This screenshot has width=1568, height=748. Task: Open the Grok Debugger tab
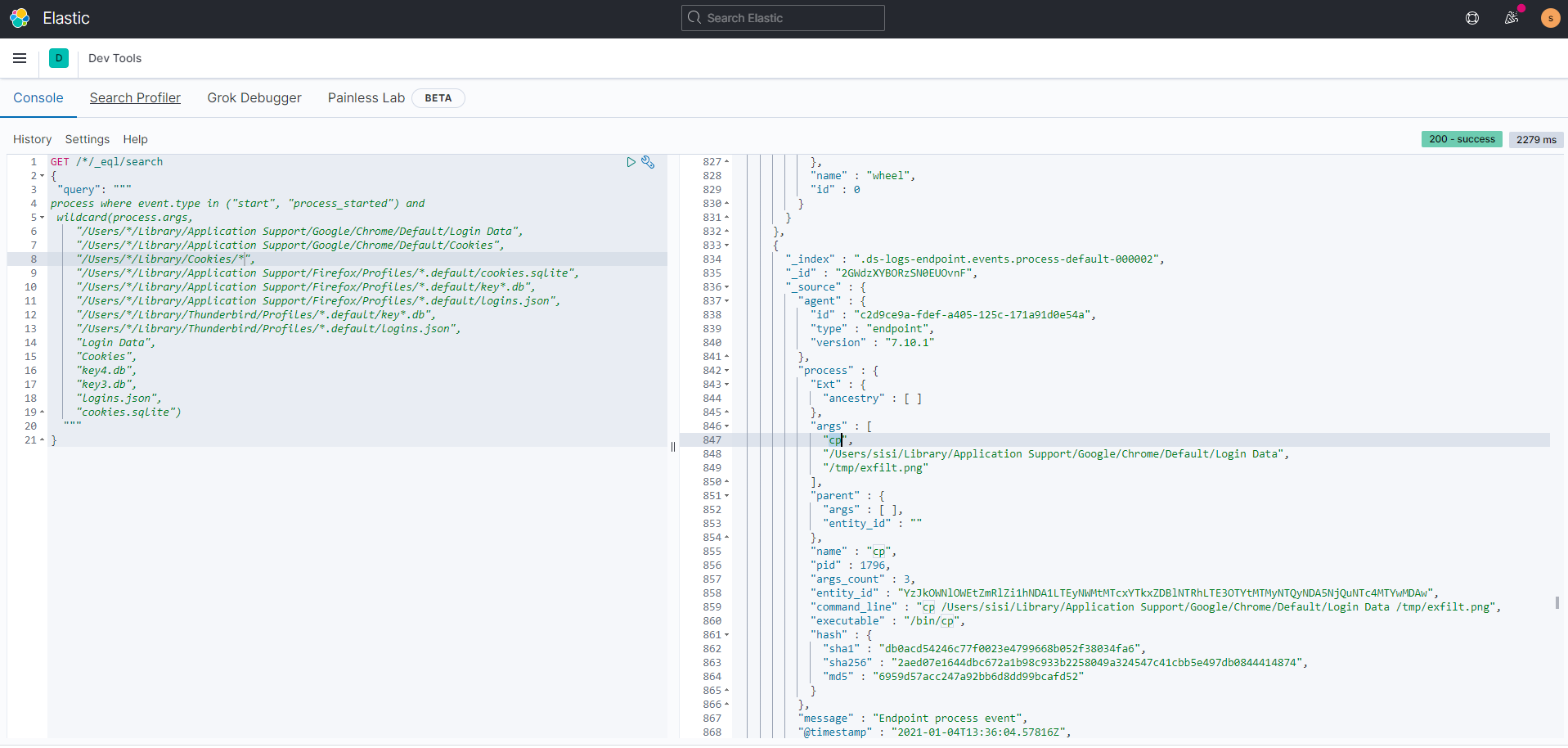254,97
